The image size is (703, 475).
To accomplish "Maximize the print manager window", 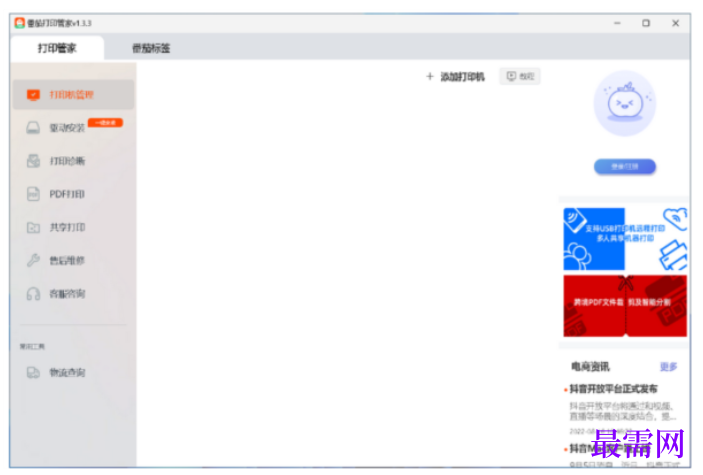I will click(646, 23).
